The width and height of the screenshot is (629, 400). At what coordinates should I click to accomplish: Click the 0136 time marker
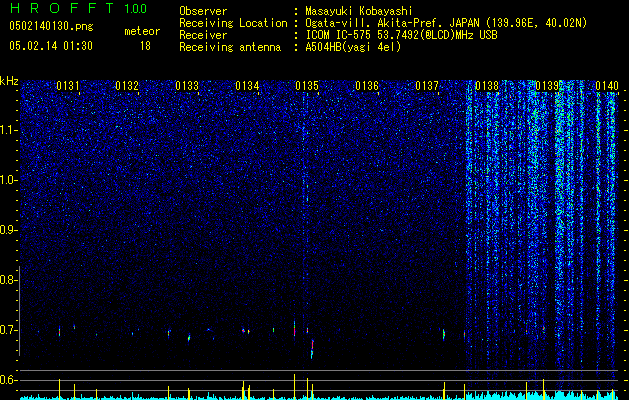coord(367,86)
